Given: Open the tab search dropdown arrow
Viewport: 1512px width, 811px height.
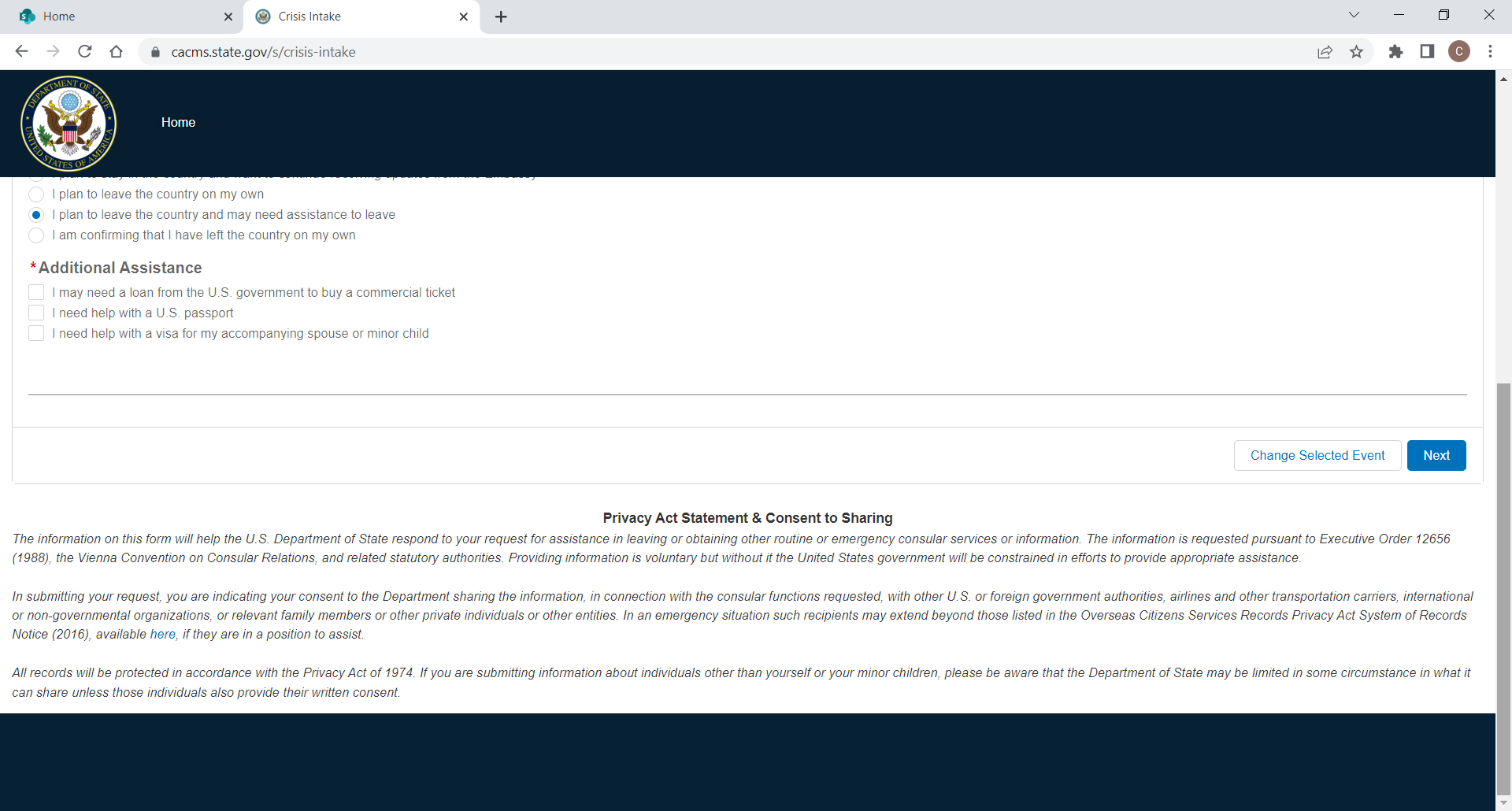Looking at the screenshot, I should click(x=1354, y=15).
